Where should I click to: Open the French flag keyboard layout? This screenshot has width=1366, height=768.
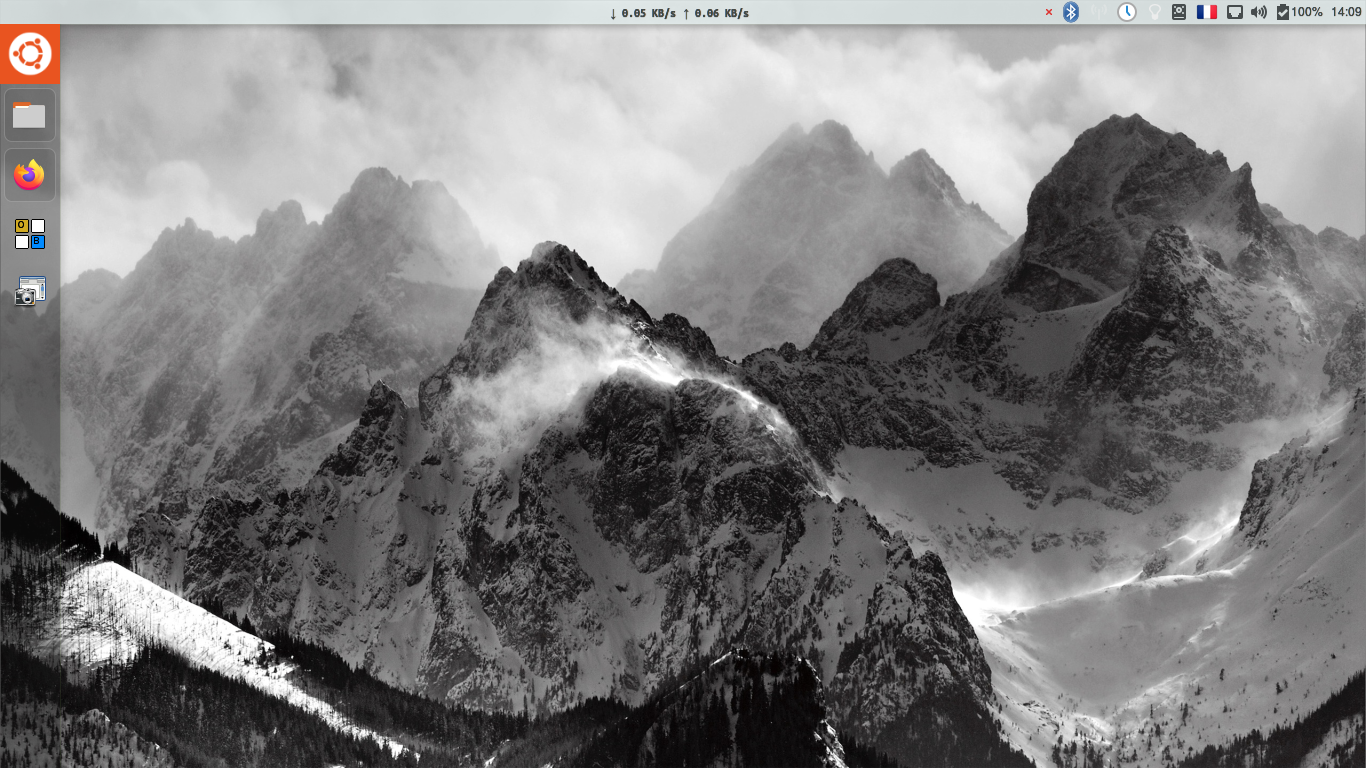pyautogui.click(x=1207, y=12)
